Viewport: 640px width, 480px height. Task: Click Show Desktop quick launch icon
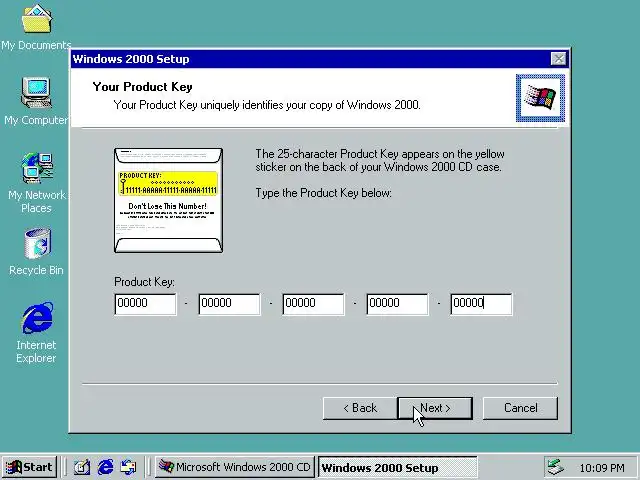(82, 467)
